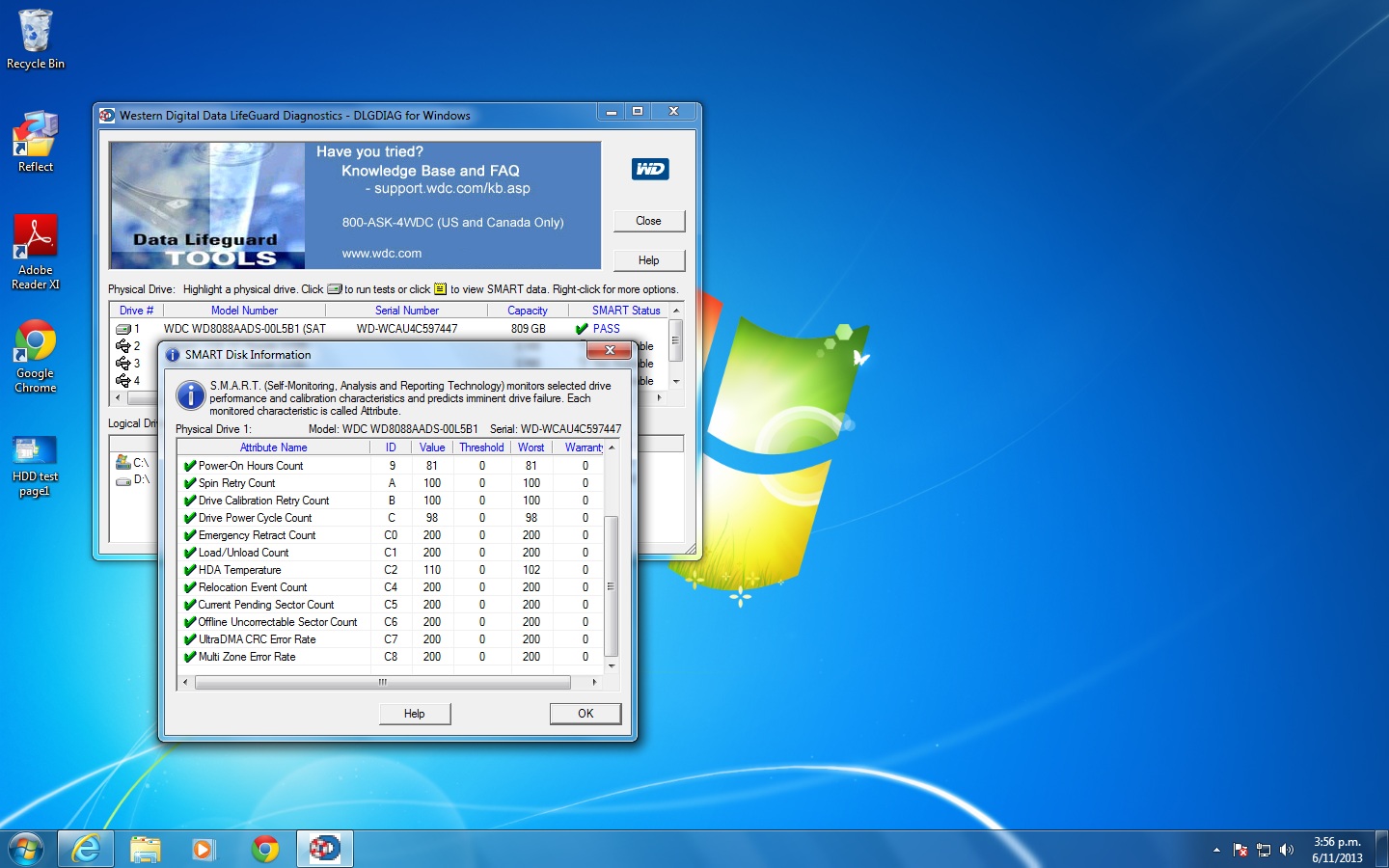Select the USB drive 4 icon
The height and width of the screenshot is (868, 1389).
(123, 380)
